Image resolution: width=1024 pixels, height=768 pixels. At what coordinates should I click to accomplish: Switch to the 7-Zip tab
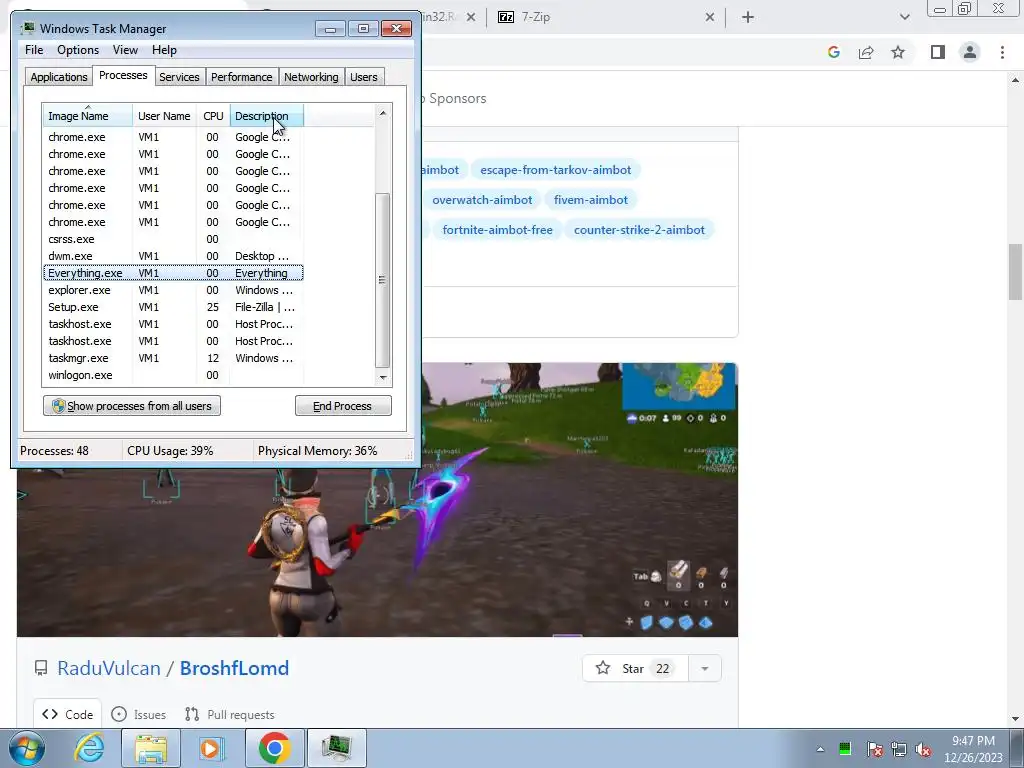coord(604,17)
